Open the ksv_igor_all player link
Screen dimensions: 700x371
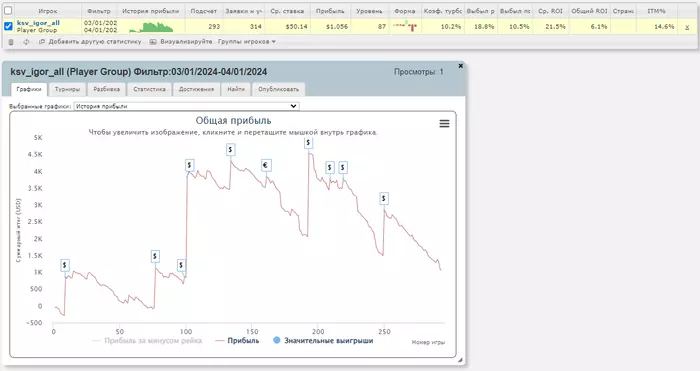pyautogui.click(x=38, y=23)
